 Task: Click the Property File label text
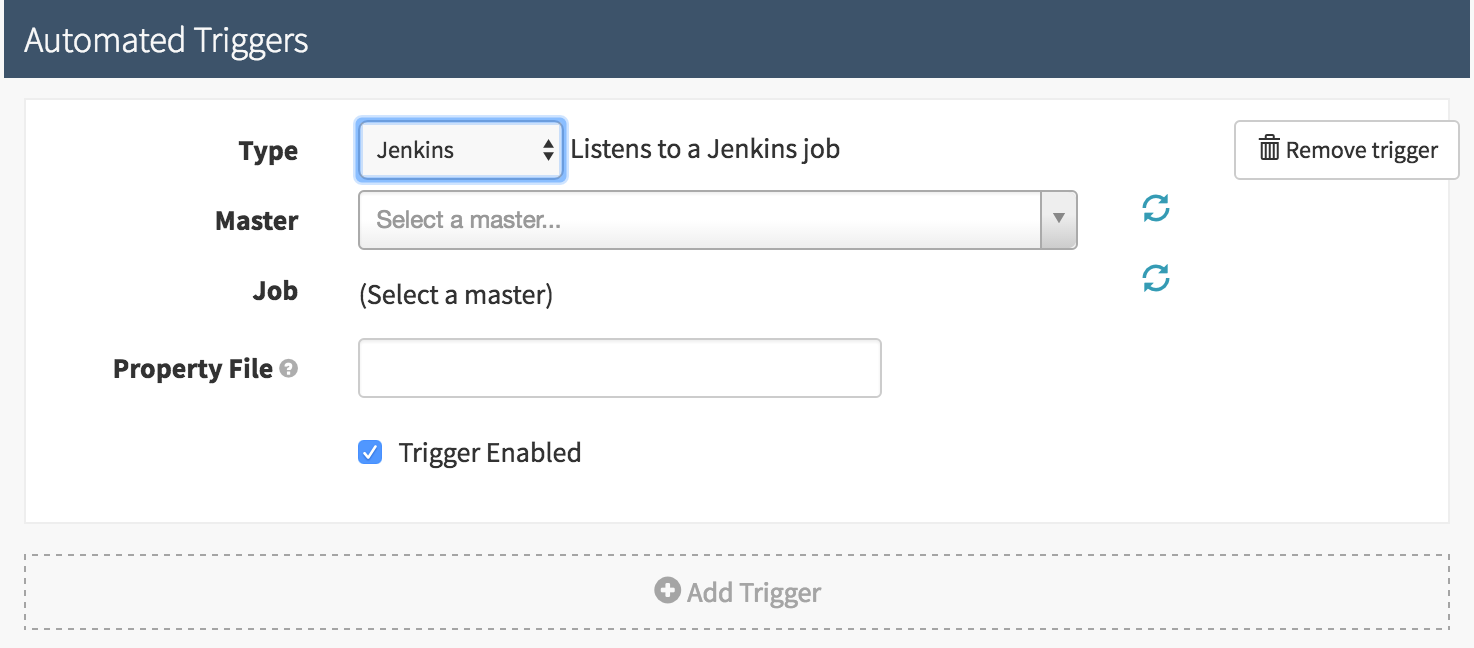pyautogui.click(x=193, y=369)
